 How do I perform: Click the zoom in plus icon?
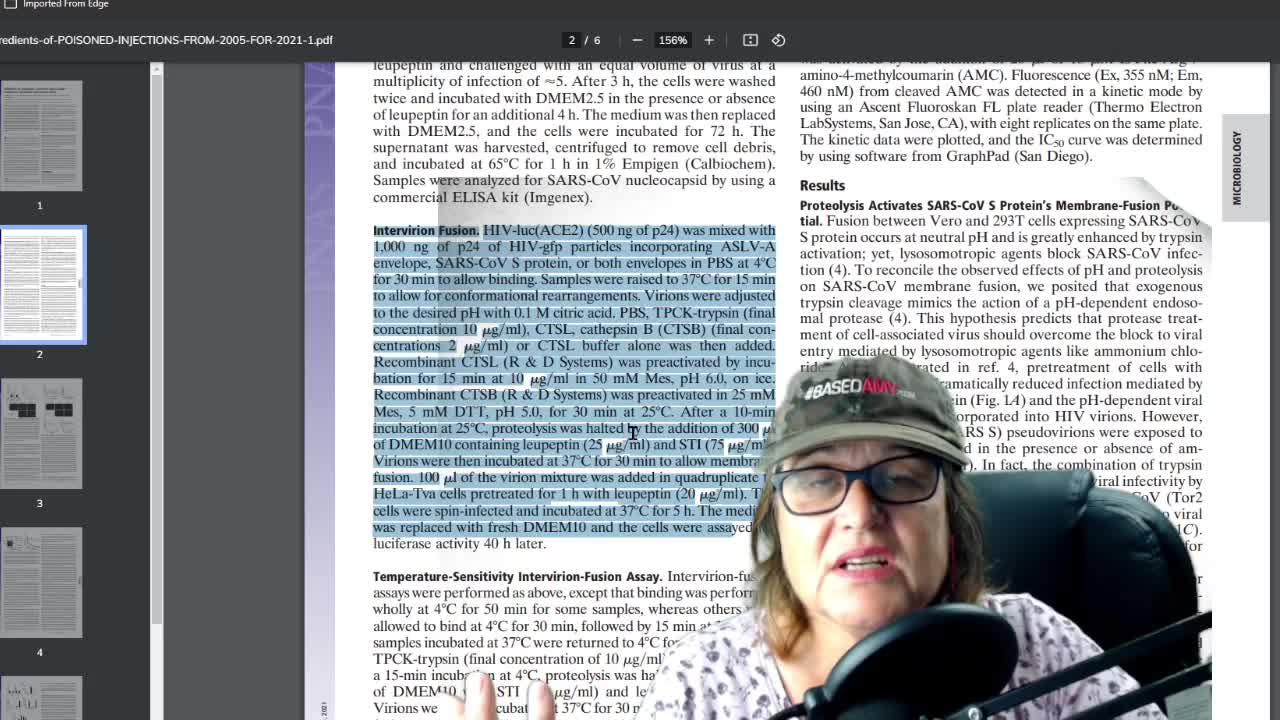(x=709, y=40)
